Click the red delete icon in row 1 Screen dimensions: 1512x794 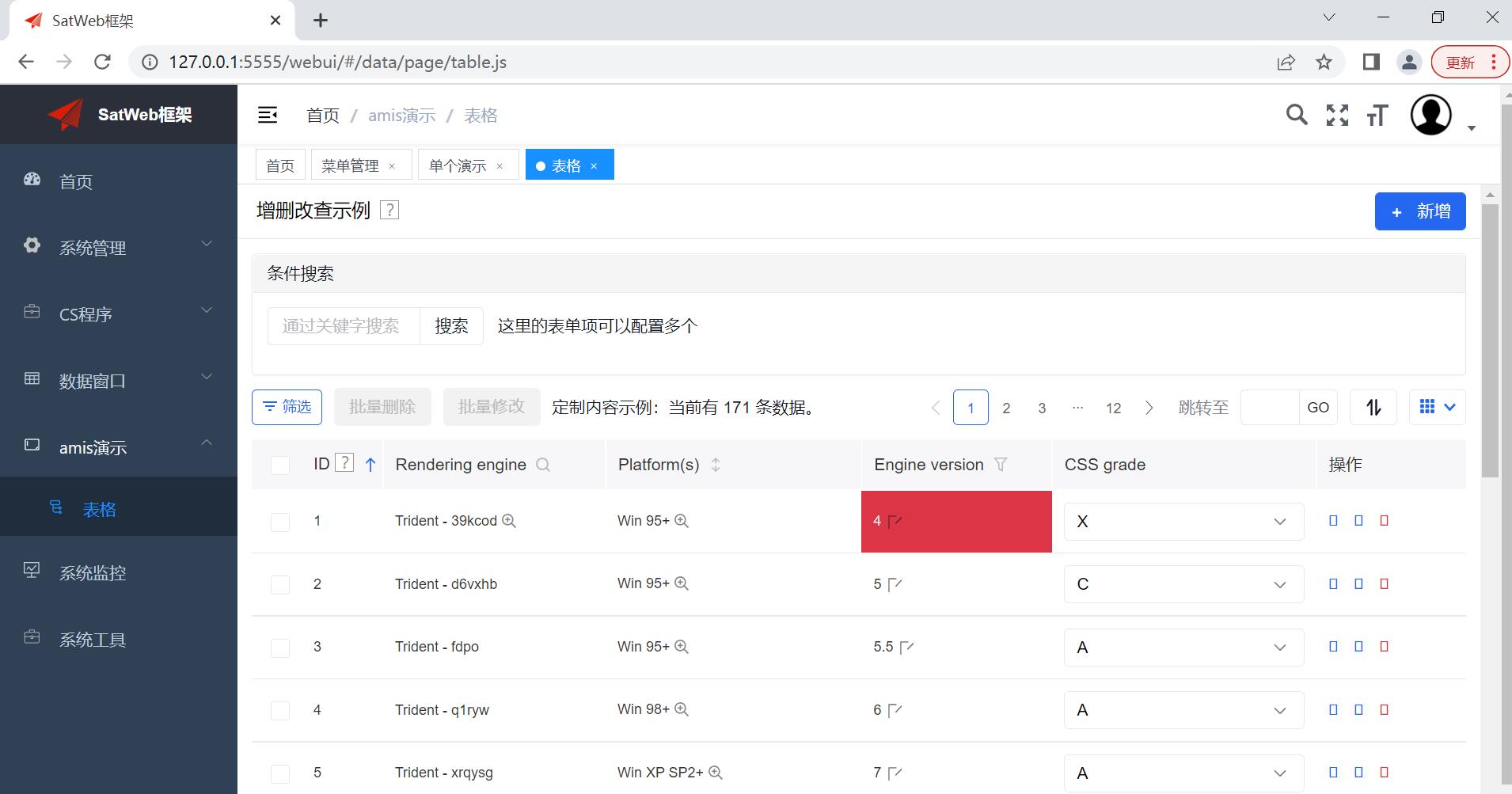pos(1384,521)
